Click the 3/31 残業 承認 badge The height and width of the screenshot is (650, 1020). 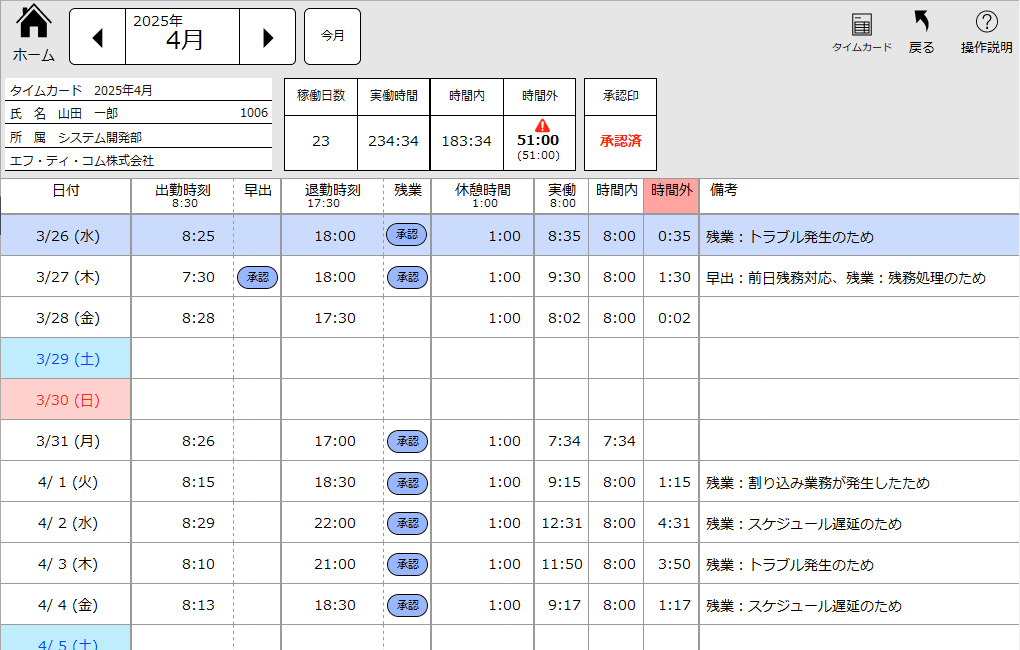pyautogui.click(x=407, y=441)
